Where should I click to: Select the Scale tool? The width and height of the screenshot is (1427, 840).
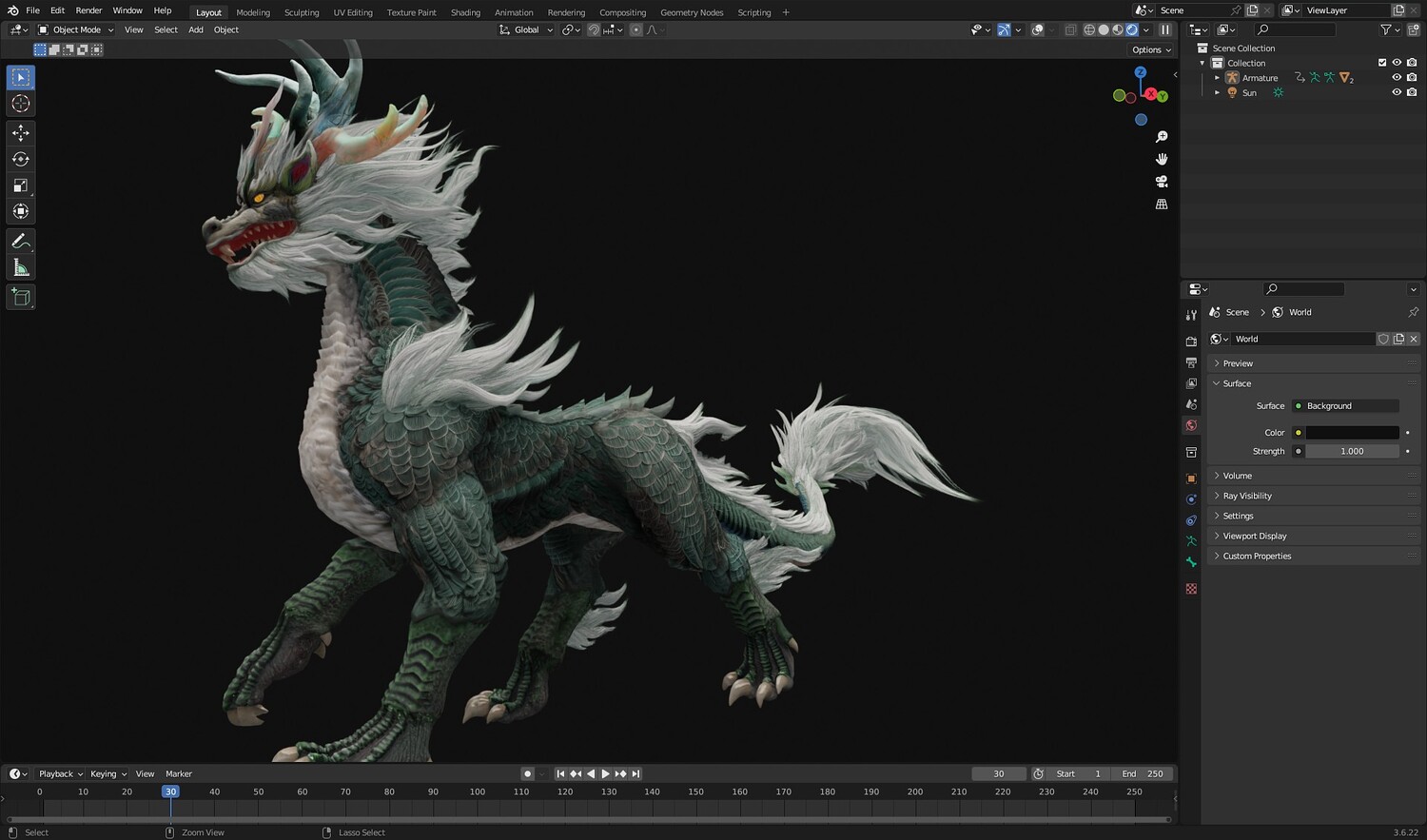(x=21, y=186)
